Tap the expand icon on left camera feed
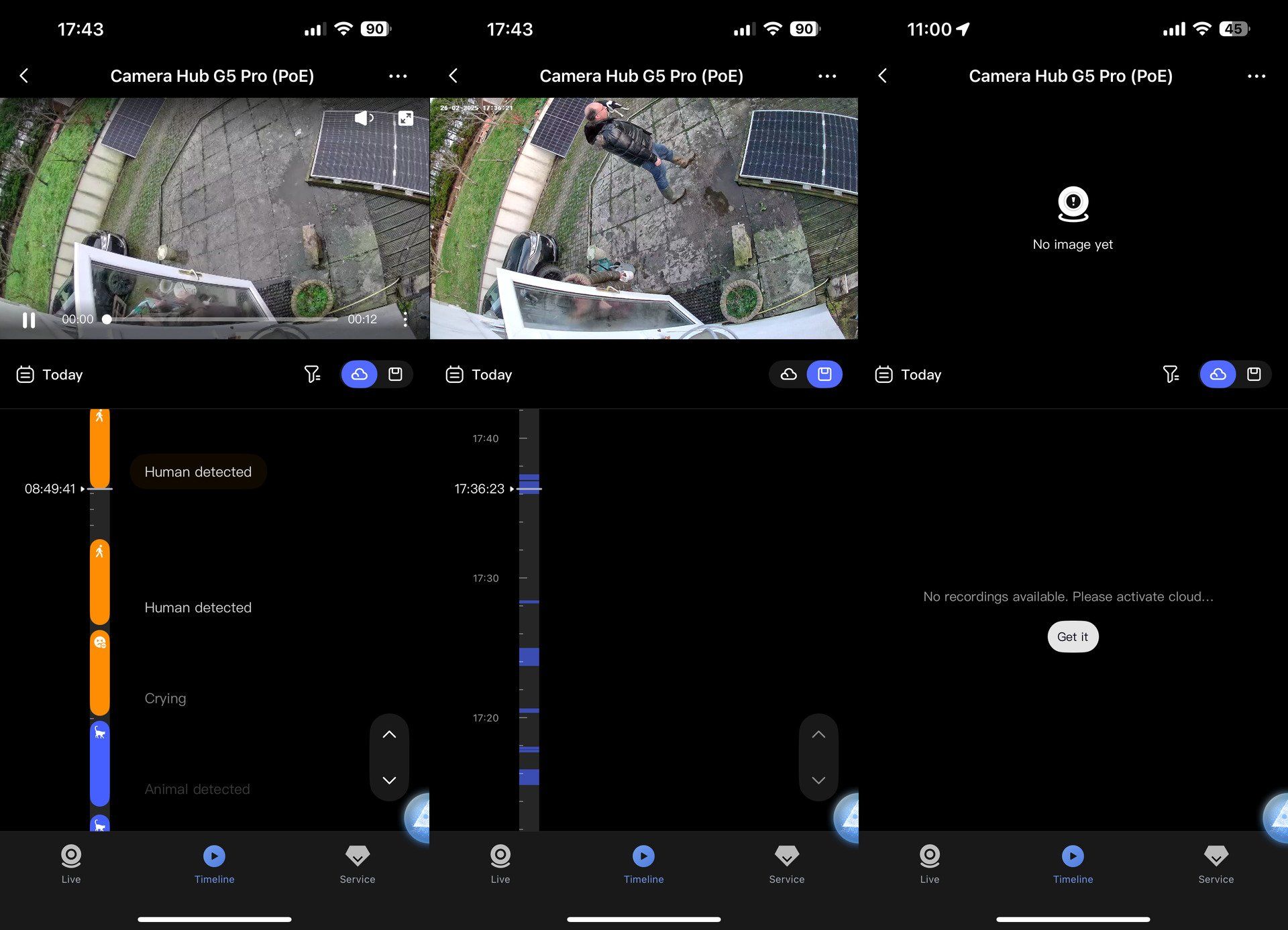 point(406,117)
